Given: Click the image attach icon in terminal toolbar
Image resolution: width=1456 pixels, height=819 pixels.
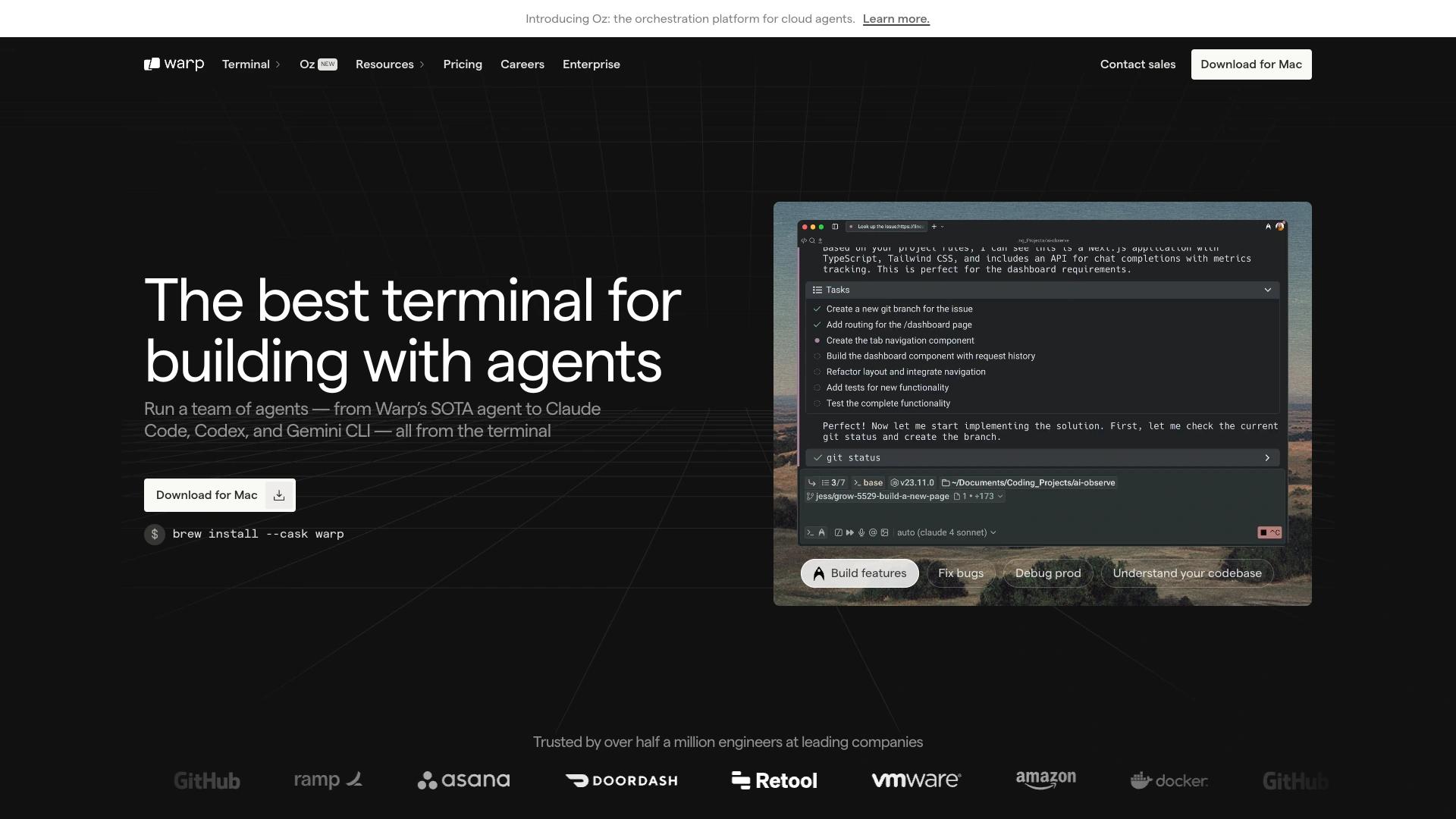Looking at the screenshot, I should (x=884, y=532).
